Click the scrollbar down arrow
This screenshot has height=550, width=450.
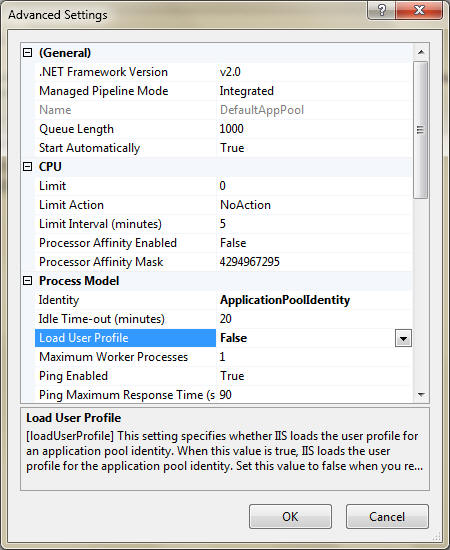pos(421,395)
